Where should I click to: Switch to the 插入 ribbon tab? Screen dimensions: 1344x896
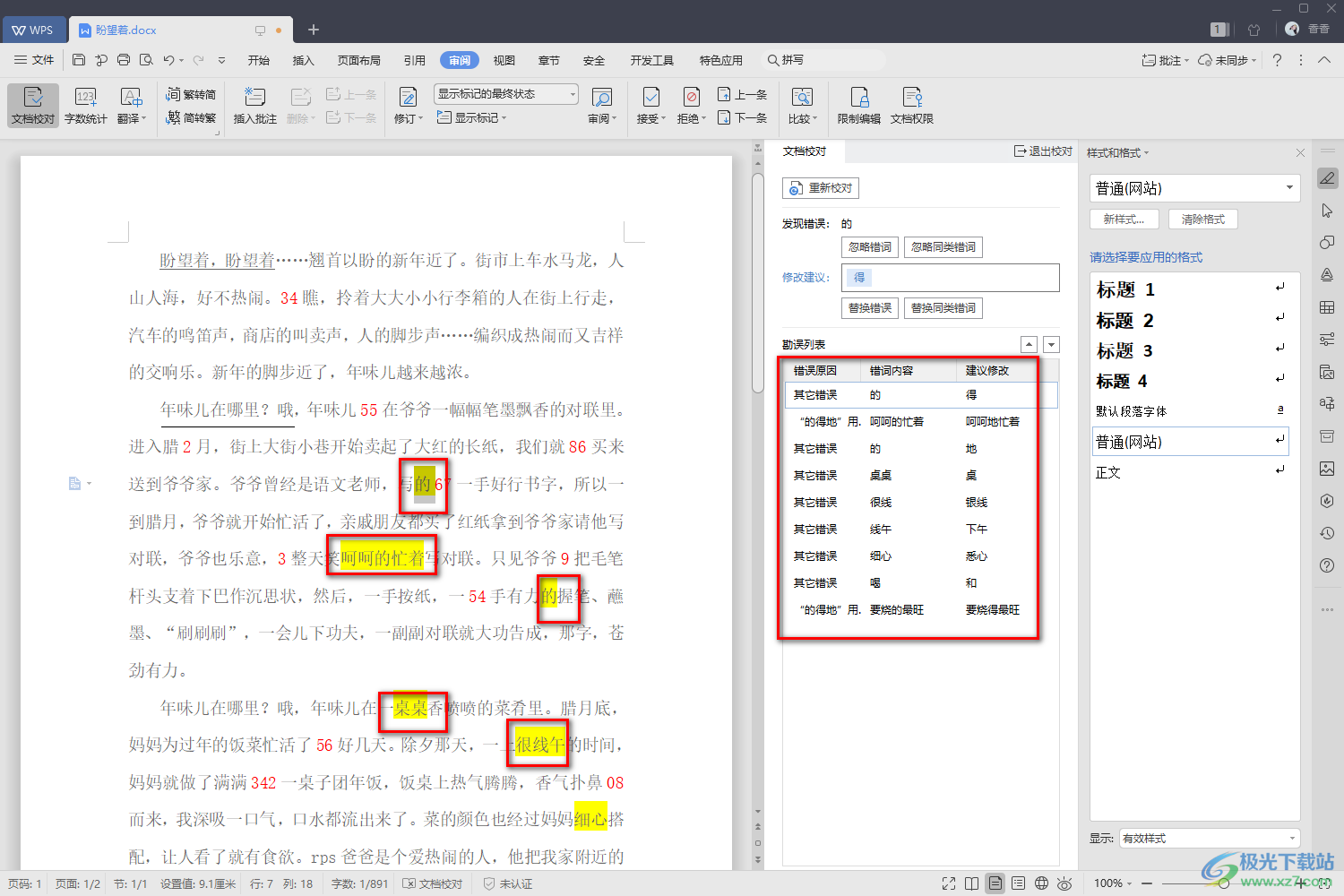(x=304, y=60)
